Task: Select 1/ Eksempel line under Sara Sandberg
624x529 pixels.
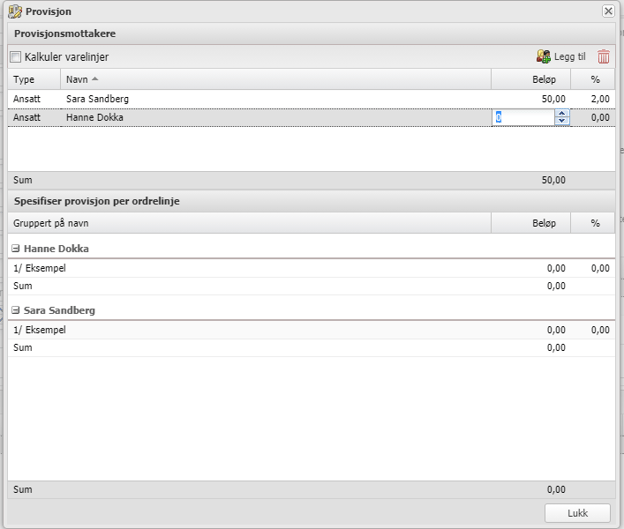Action: point(250,330)
